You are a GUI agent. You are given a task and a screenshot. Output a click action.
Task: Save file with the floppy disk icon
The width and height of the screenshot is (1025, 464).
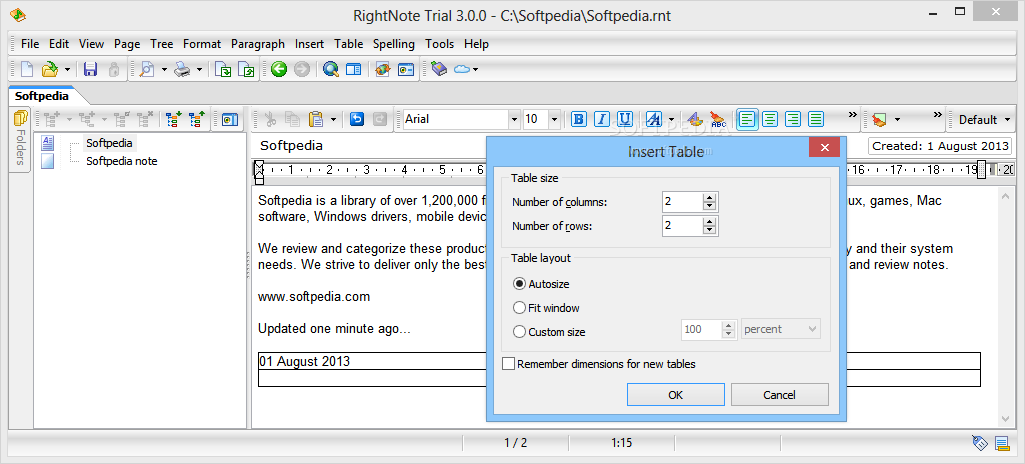(90, 69)
